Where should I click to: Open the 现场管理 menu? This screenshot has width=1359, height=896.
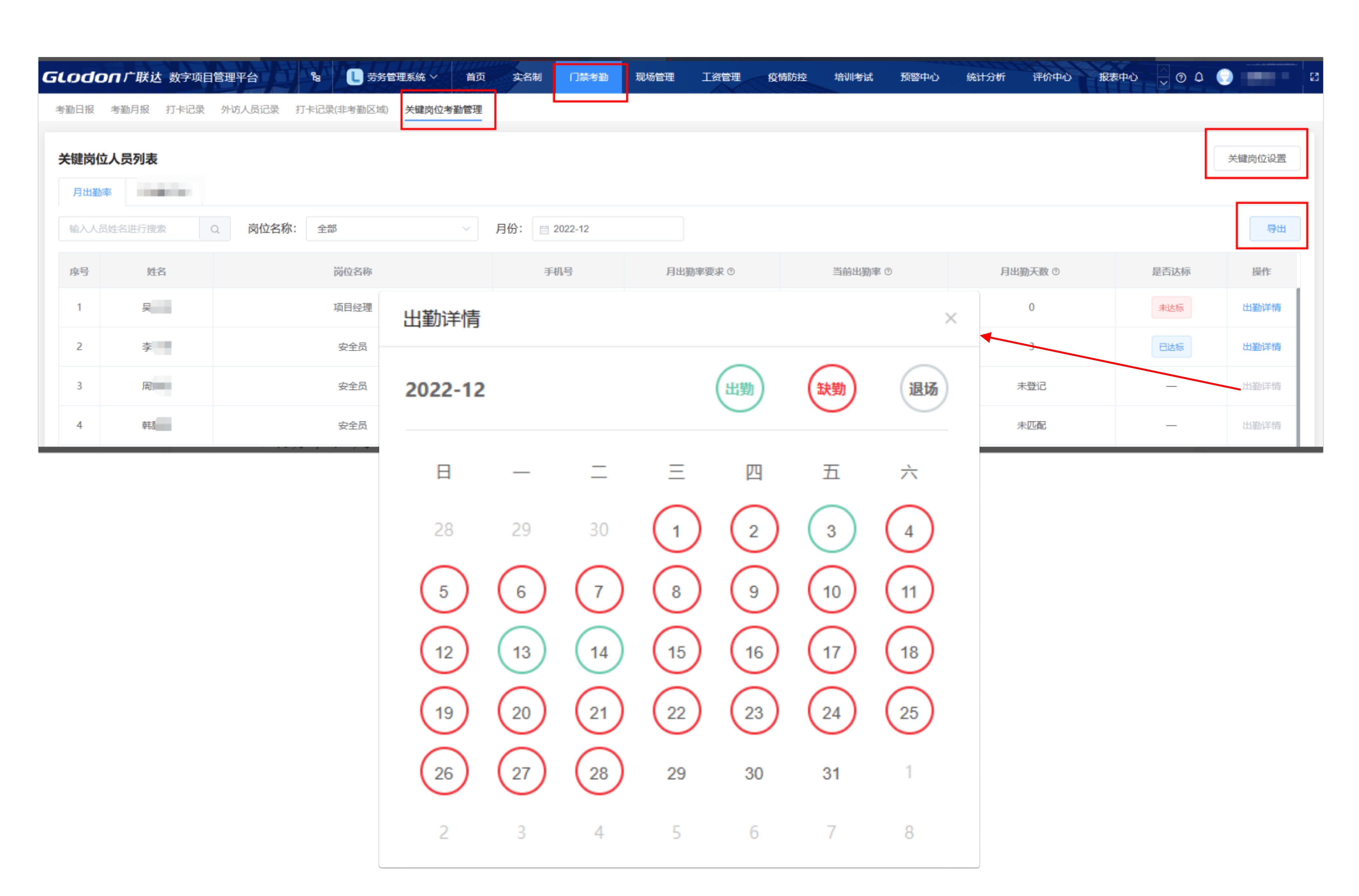click(x=654, y=77)
